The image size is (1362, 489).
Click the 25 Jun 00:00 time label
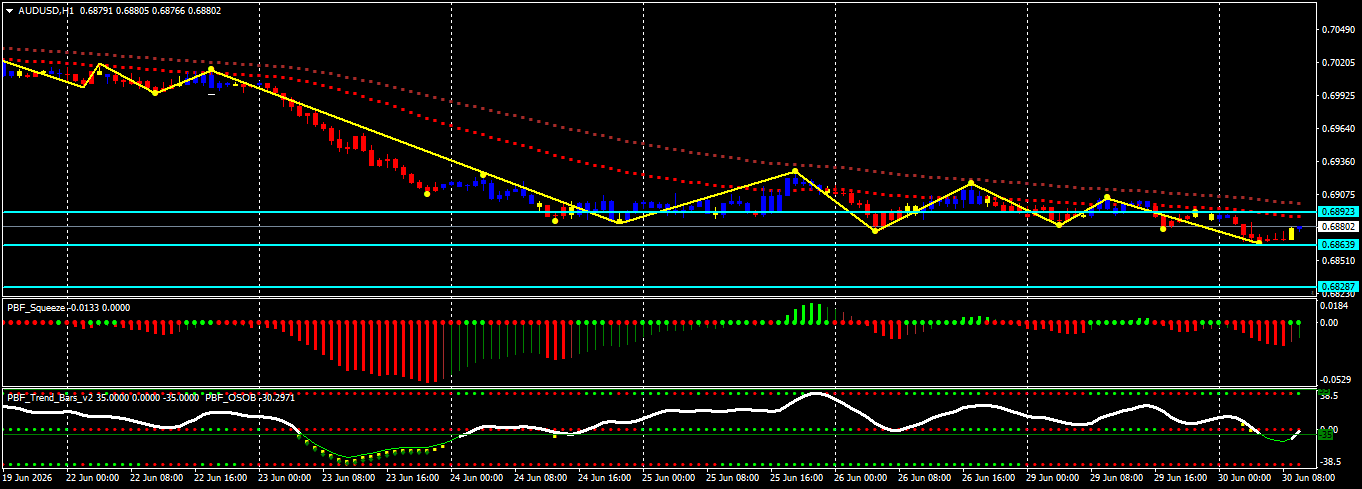pyautogui.click(x=669, y=479)
